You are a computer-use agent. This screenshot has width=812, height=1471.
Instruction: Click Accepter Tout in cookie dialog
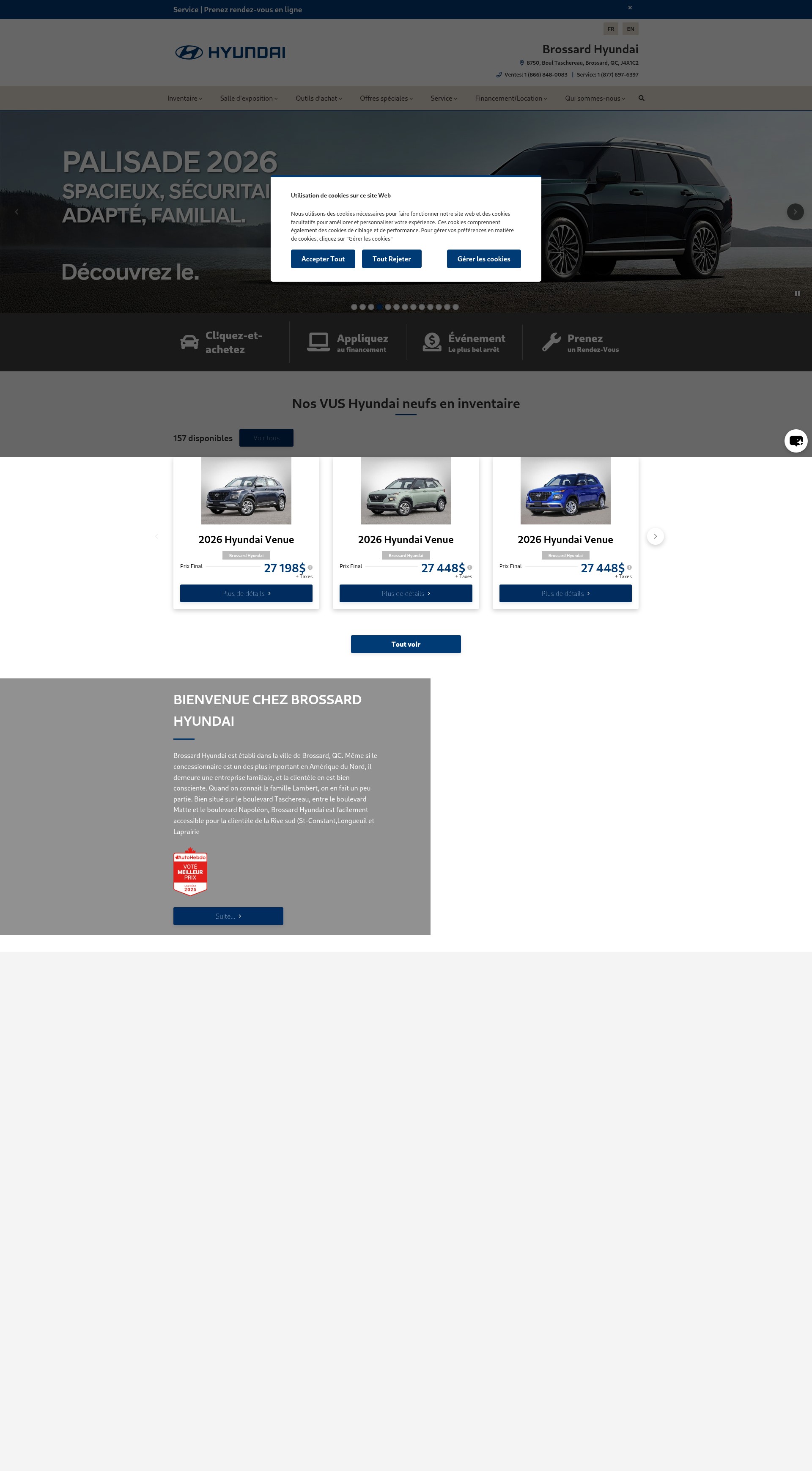click(323, 259)
